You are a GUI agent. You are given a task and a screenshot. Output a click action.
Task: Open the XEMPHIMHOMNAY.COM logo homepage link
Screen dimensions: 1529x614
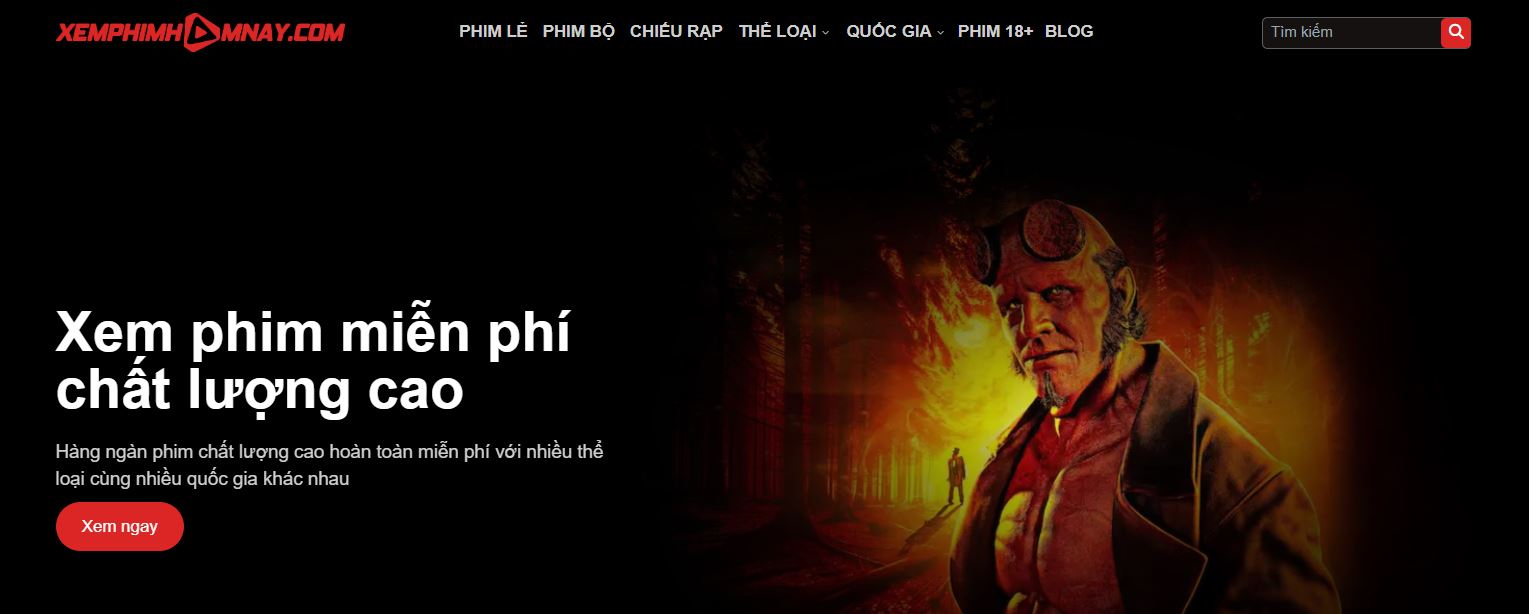point(200,33)
